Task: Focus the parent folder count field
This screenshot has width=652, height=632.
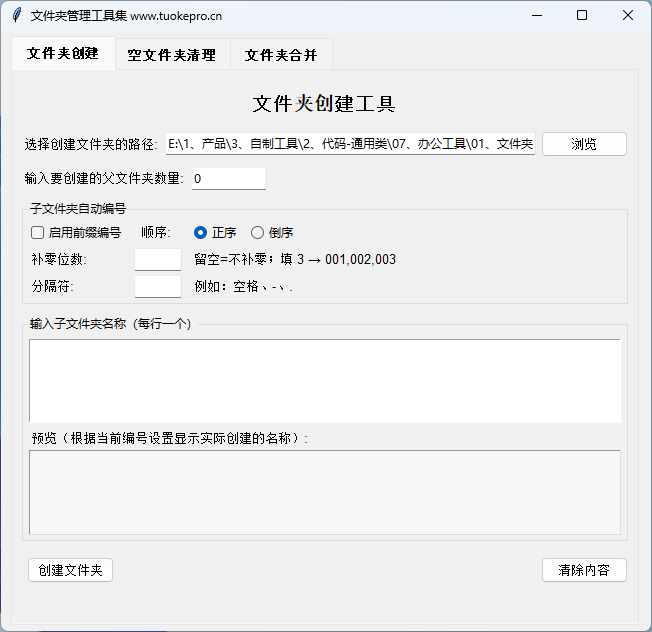Action: point(229,179)
